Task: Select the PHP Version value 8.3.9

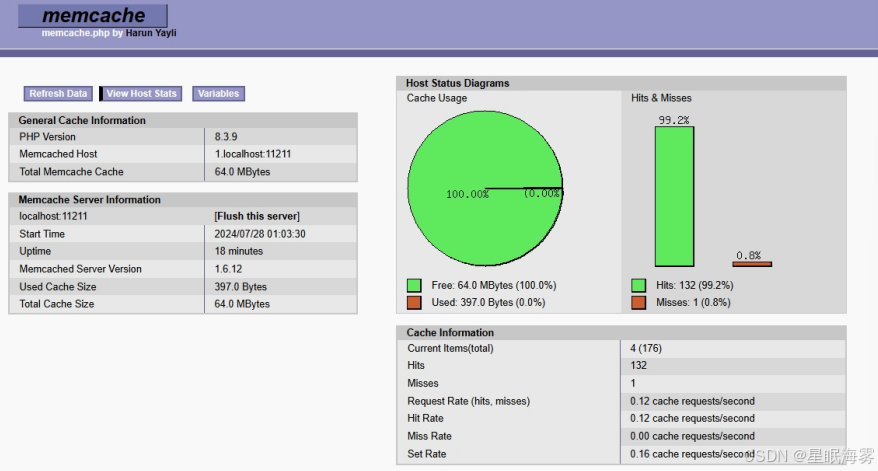Action: [x=226, y=137]
